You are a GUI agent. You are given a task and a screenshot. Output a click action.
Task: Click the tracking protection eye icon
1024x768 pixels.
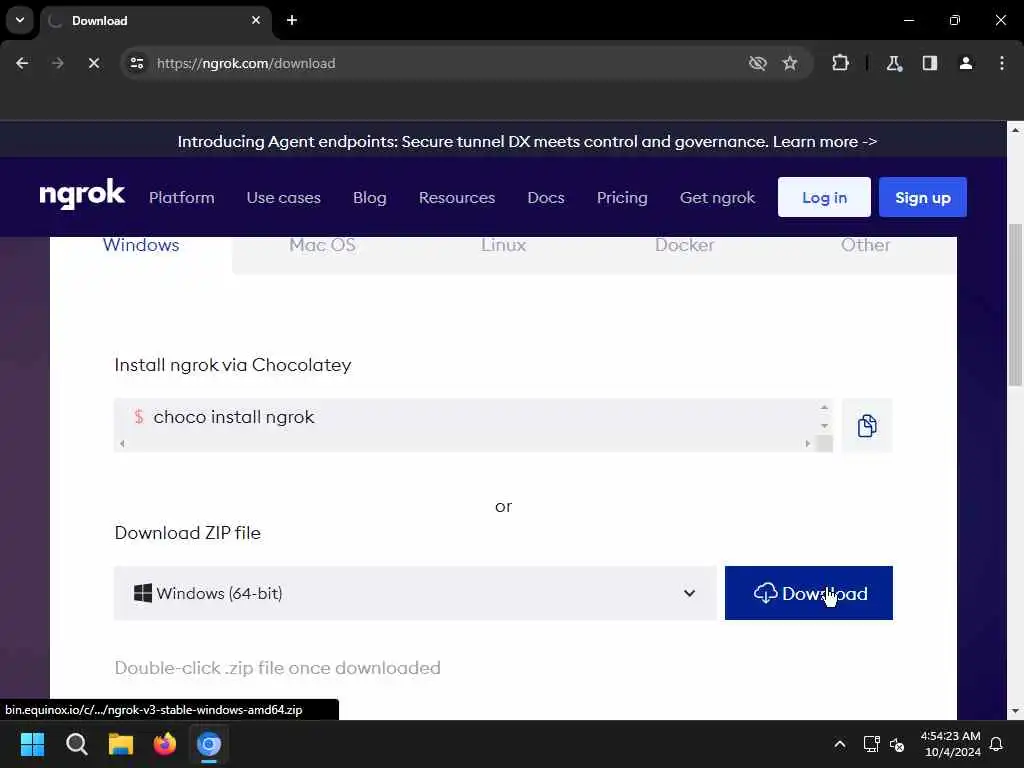coord(758,63)
